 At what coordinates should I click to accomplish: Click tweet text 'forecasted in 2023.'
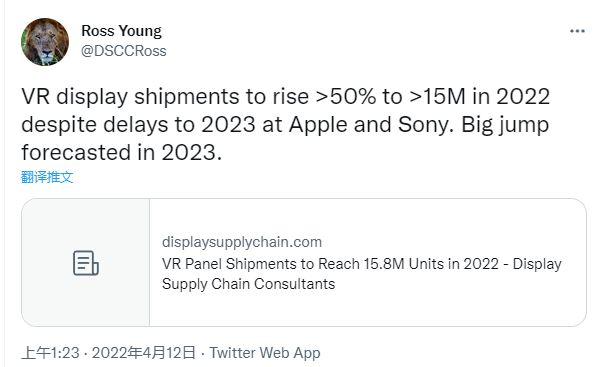[x=121, y=152]
